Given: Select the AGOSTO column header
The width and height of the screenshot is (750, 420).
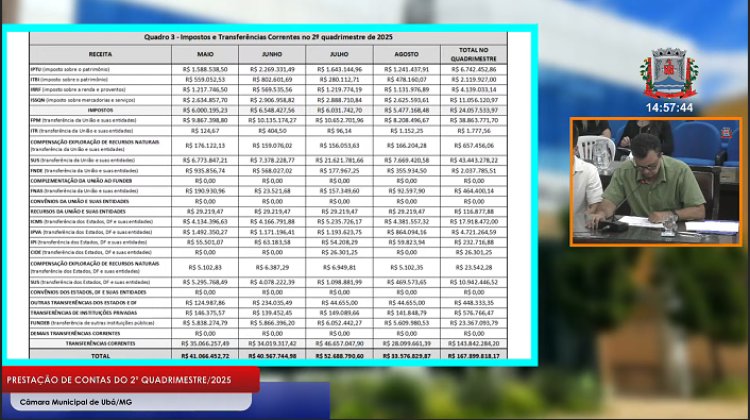Looking at the screenshot, I should (403, 52).
